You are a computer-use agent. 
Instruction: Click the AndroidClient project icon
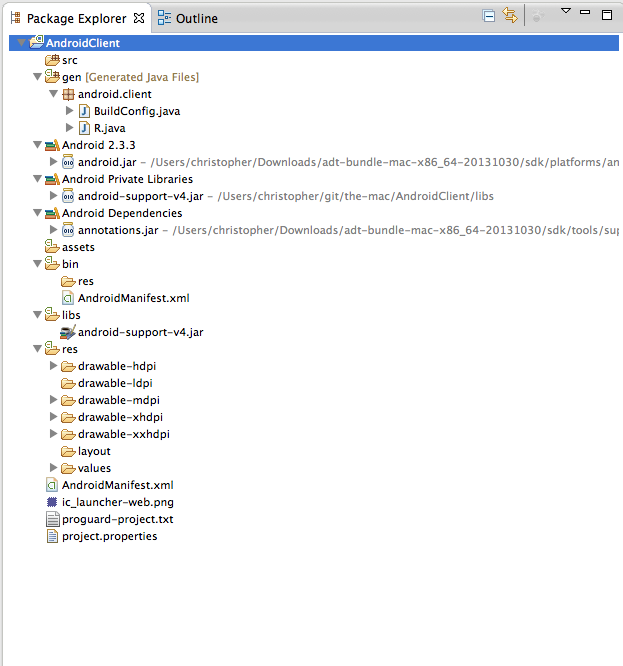(x=37, y=42)
